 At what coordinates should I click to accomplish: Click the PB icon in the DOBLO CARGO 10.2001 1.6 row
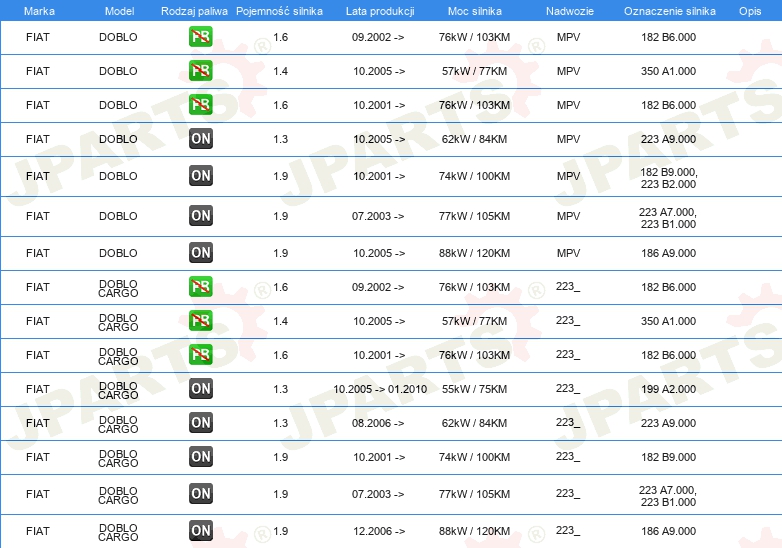(200, 355)
